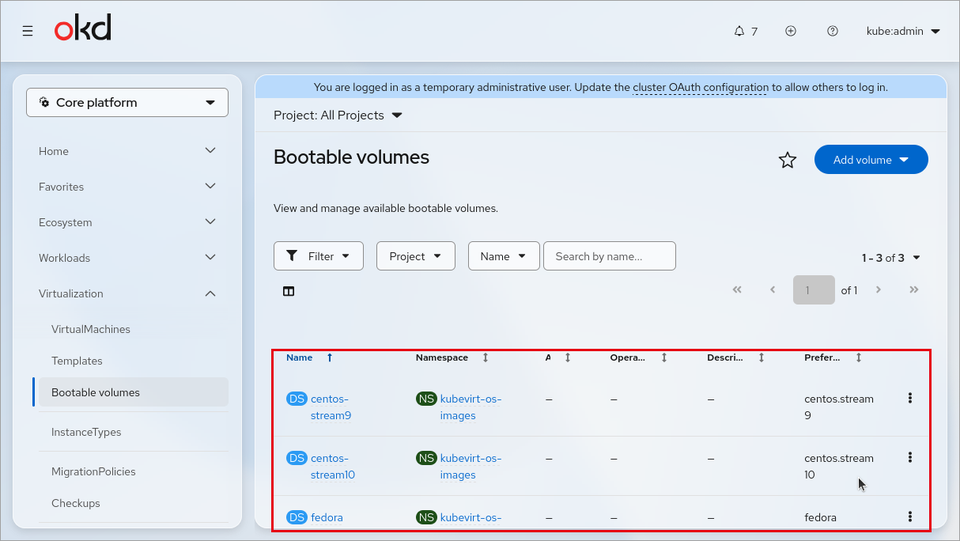Open Checkups in the sidebar
This screenshot has height=541, width=960.
[76, 503]
